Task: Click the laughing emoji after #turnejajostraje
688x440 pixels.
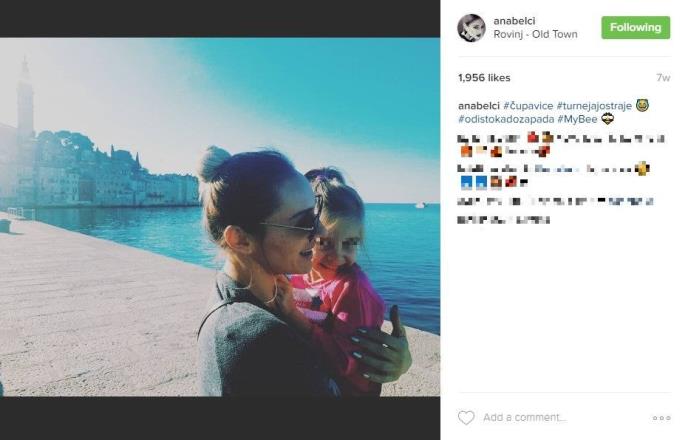Action: [642, 105]
